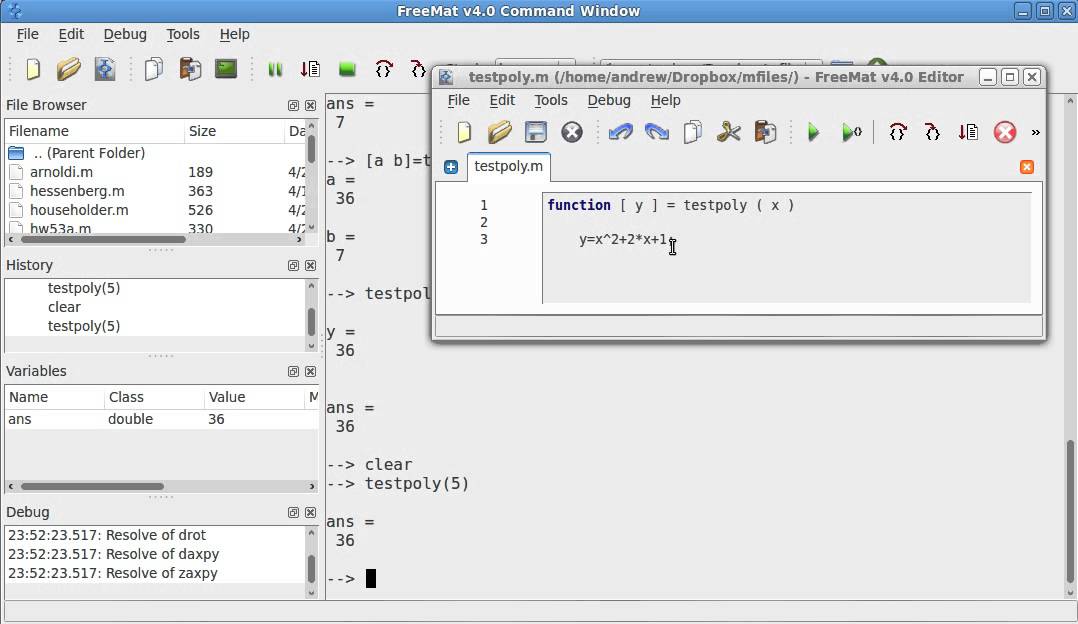
Task: Select the clear entry in History
Action: pyautogui.click(x=64, y=307)
